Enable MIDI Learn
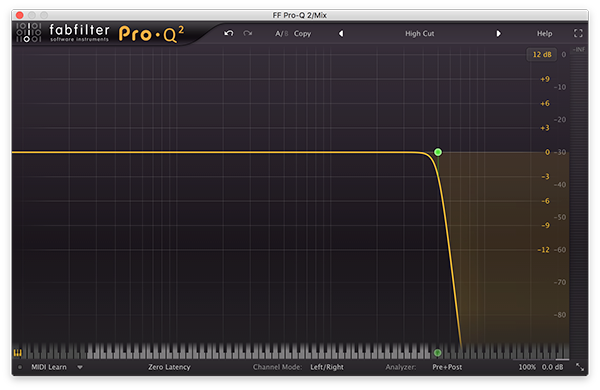The image size is (600, 390). pos(49,367)
